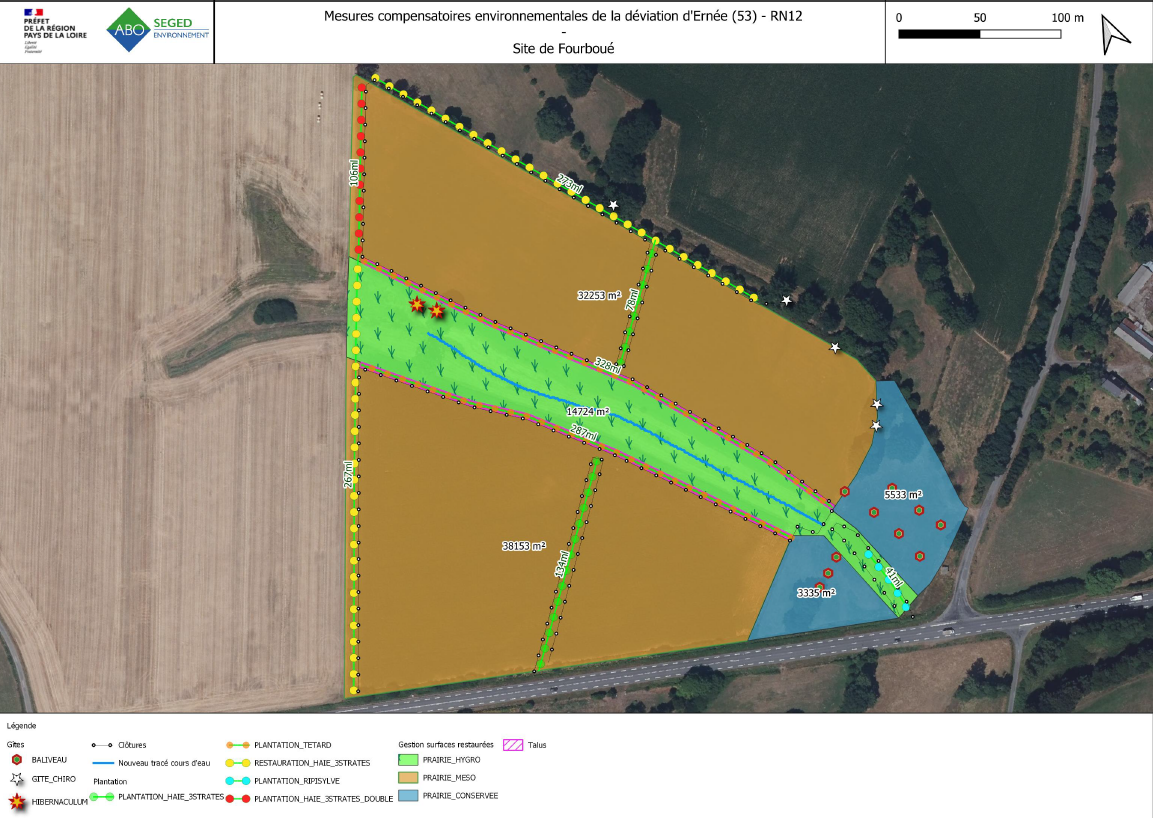The width and height of the screenshot is (1153, 818).
Task: Click the PLANTATION_HAIE_3STRATES_DOUBLE red line symbol
Action: coord(237,799)
